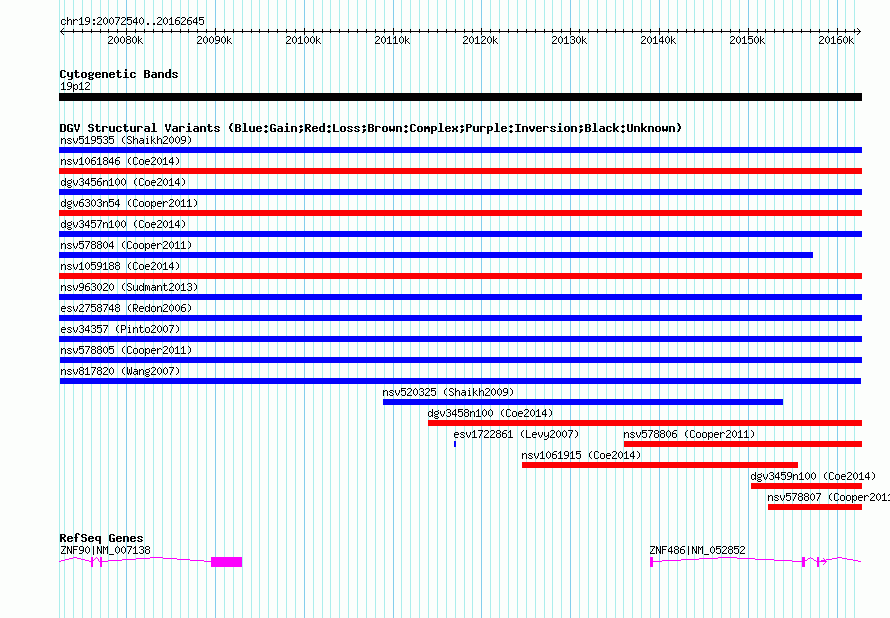The image size is (890, 618).
Task: Click the chr19:20072540..20162645 coordinates text
Action: [132, 21]
